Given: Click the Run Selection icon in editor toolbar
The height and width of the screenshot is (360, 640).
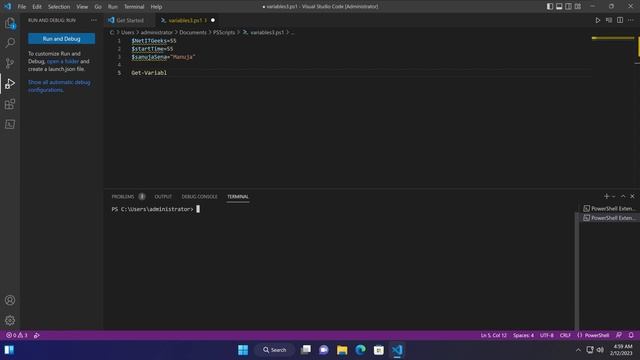Looking at the screenshot, I should 609,20.
